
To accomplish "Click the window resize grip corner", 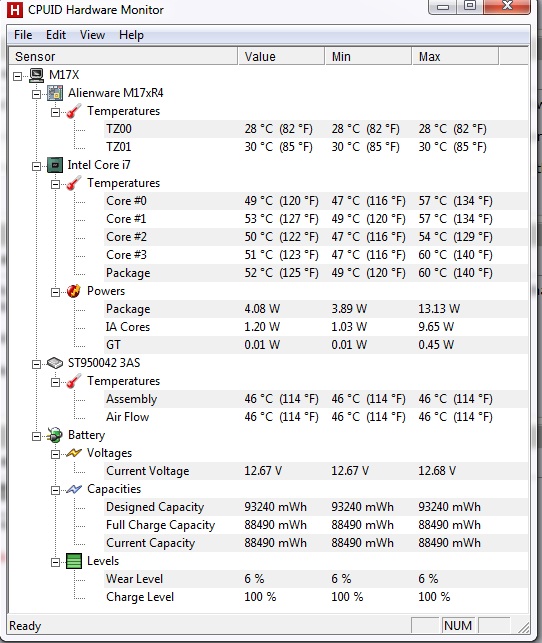I will [524, 627].
